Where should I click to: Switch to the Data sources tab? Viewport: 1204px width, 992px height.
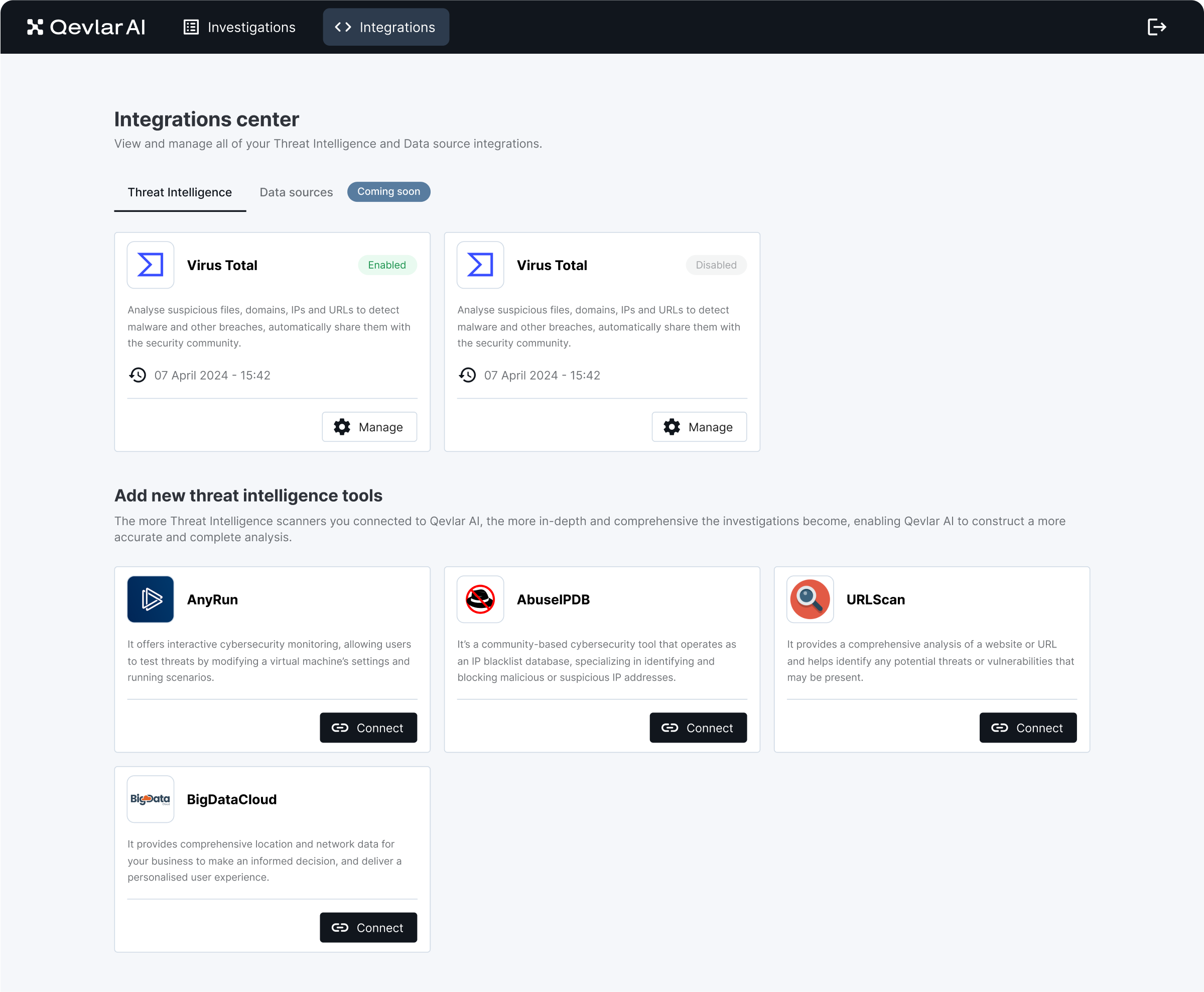[x=296, y=192]
